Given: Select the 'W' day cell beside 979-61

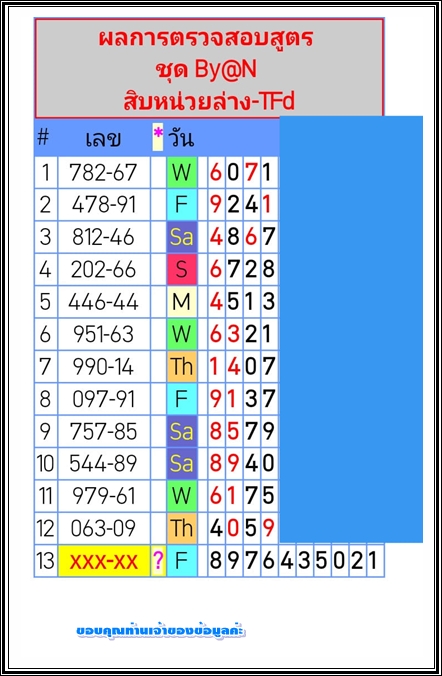Looking at the screenshot, I should pyautogui.click(x=182, y=496).
